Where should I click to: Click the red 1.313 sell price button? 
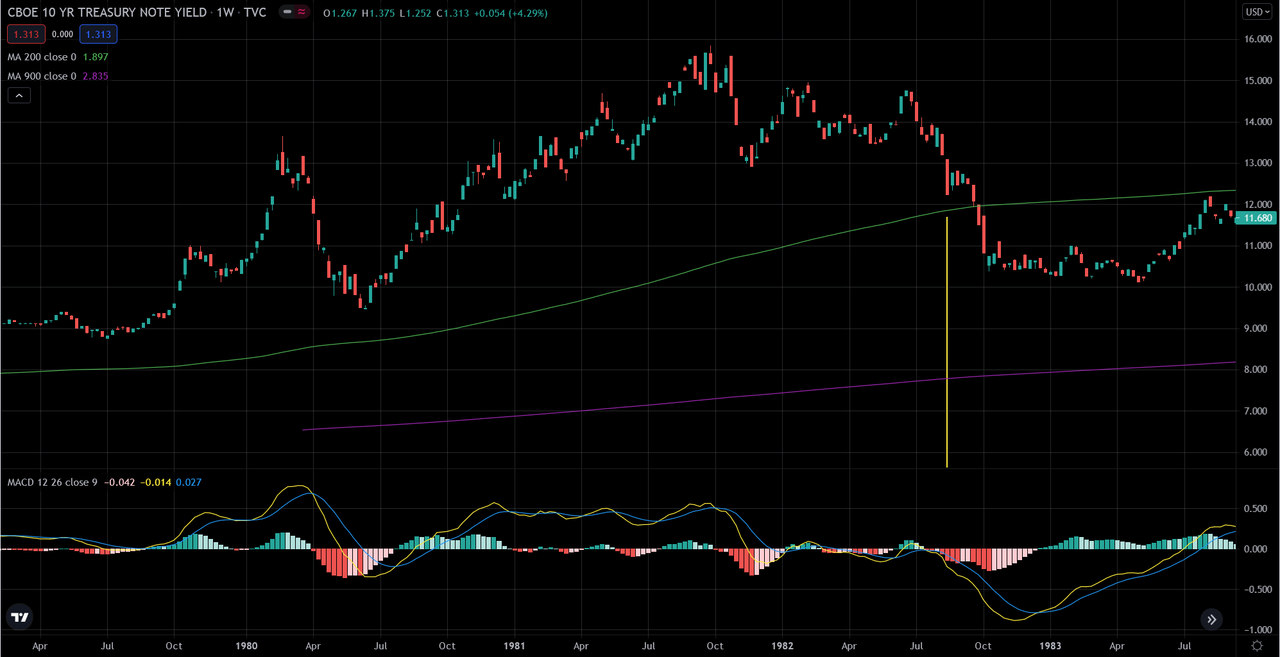pos(24,34)
